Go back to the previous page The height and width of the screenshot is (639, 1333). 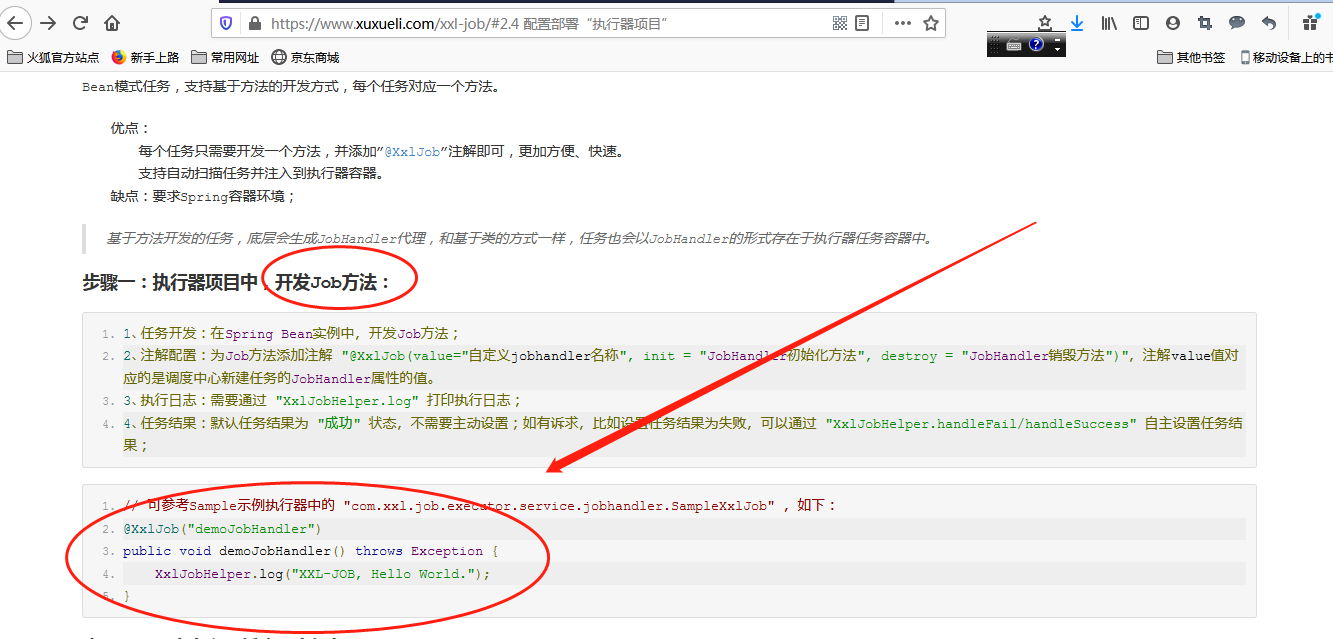click(x=16, y=22)
